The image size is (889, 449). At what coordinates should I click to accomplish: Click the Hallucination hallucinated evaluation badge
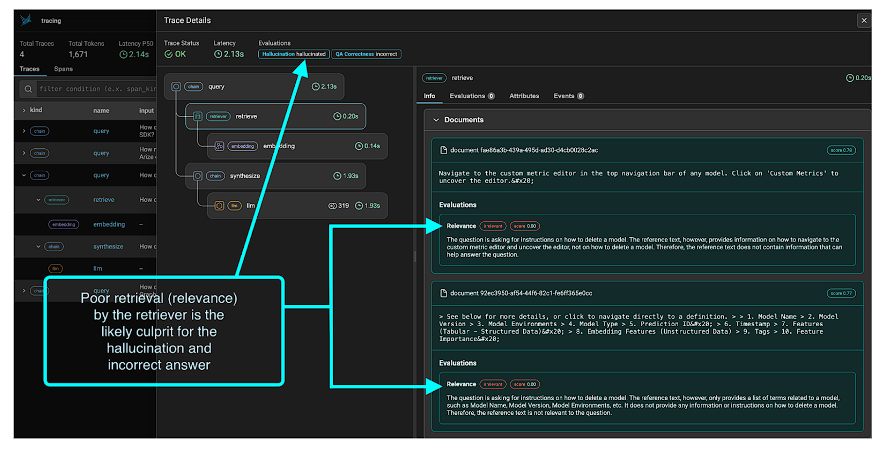[x=294, y=54]
